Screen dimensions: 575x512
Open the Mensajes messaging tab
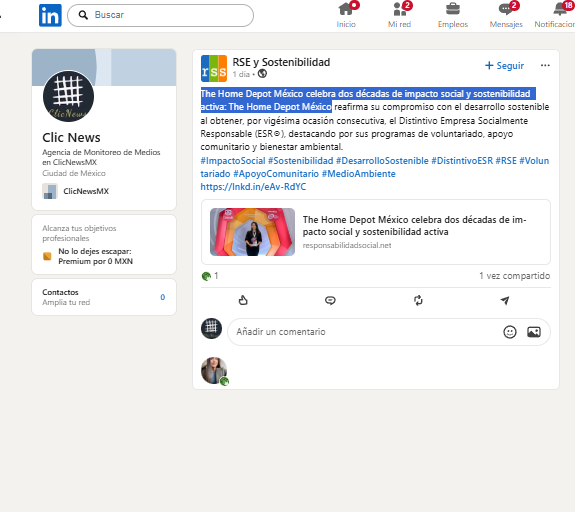(x=506, y=15)
